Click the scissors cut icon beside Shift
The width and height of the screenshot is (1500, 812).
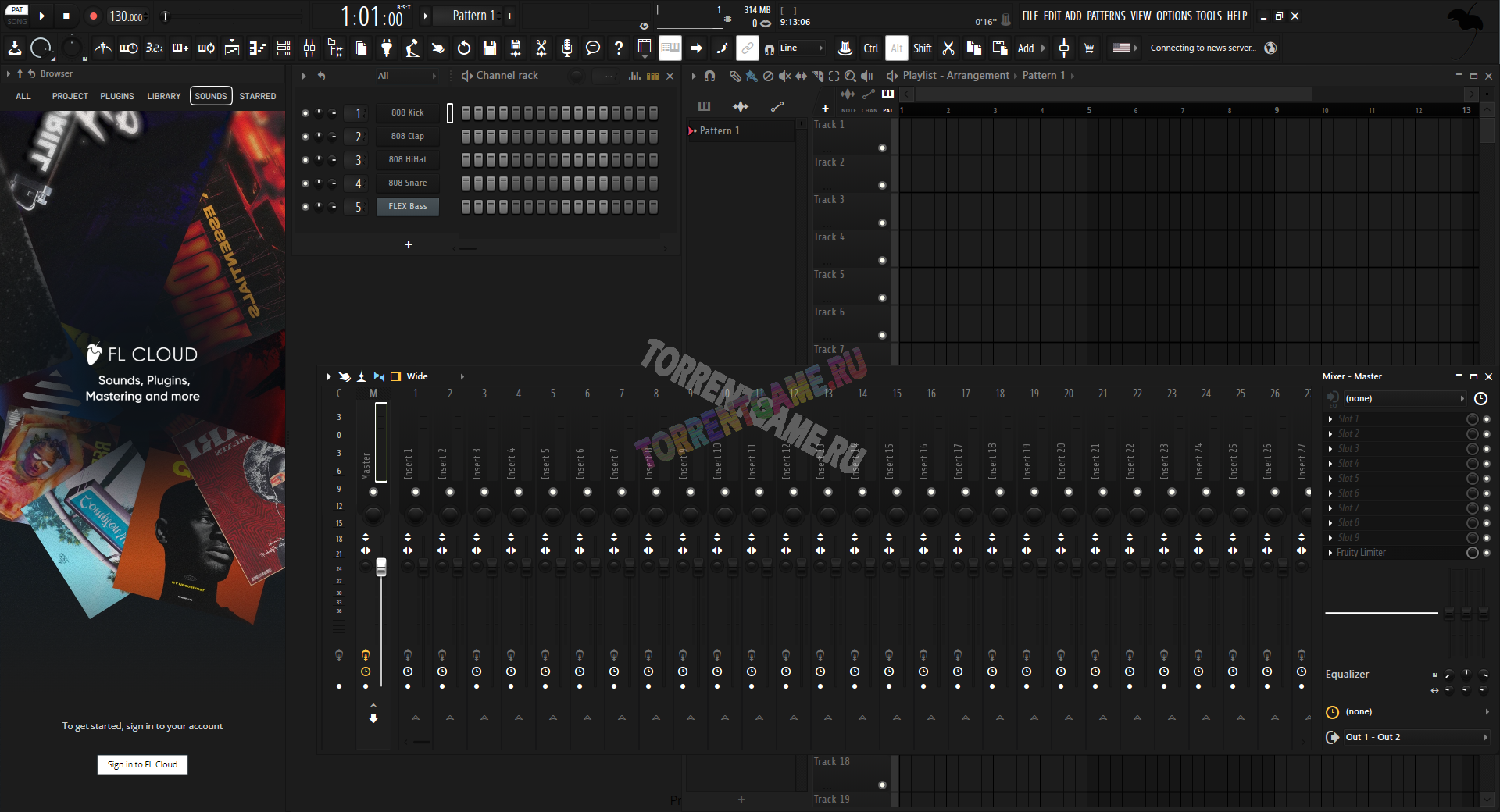948,48
